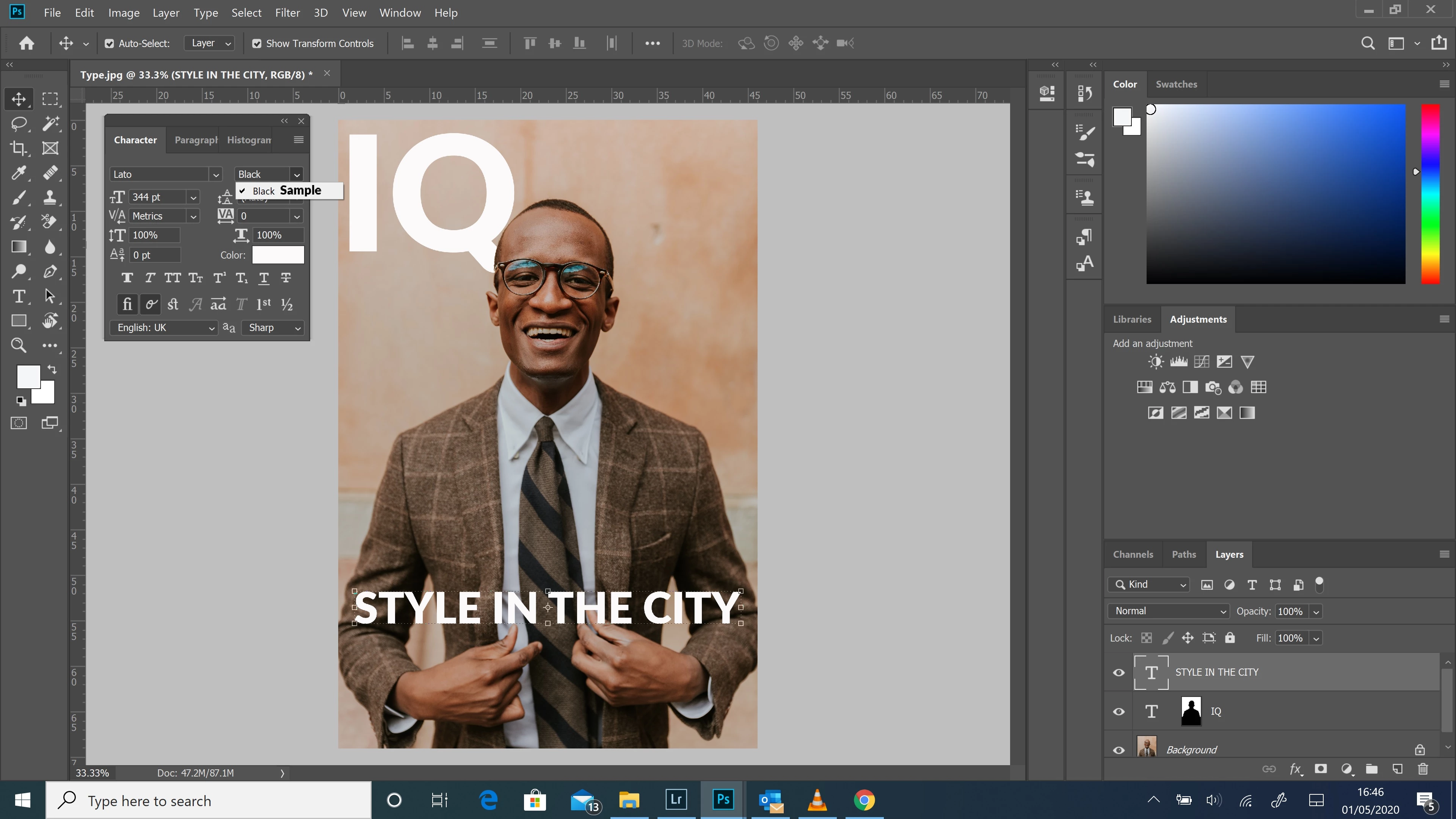Screen dimensions: 1456x819
Task: Click the Faux Bold style icon
Action: tap(127, 278)
